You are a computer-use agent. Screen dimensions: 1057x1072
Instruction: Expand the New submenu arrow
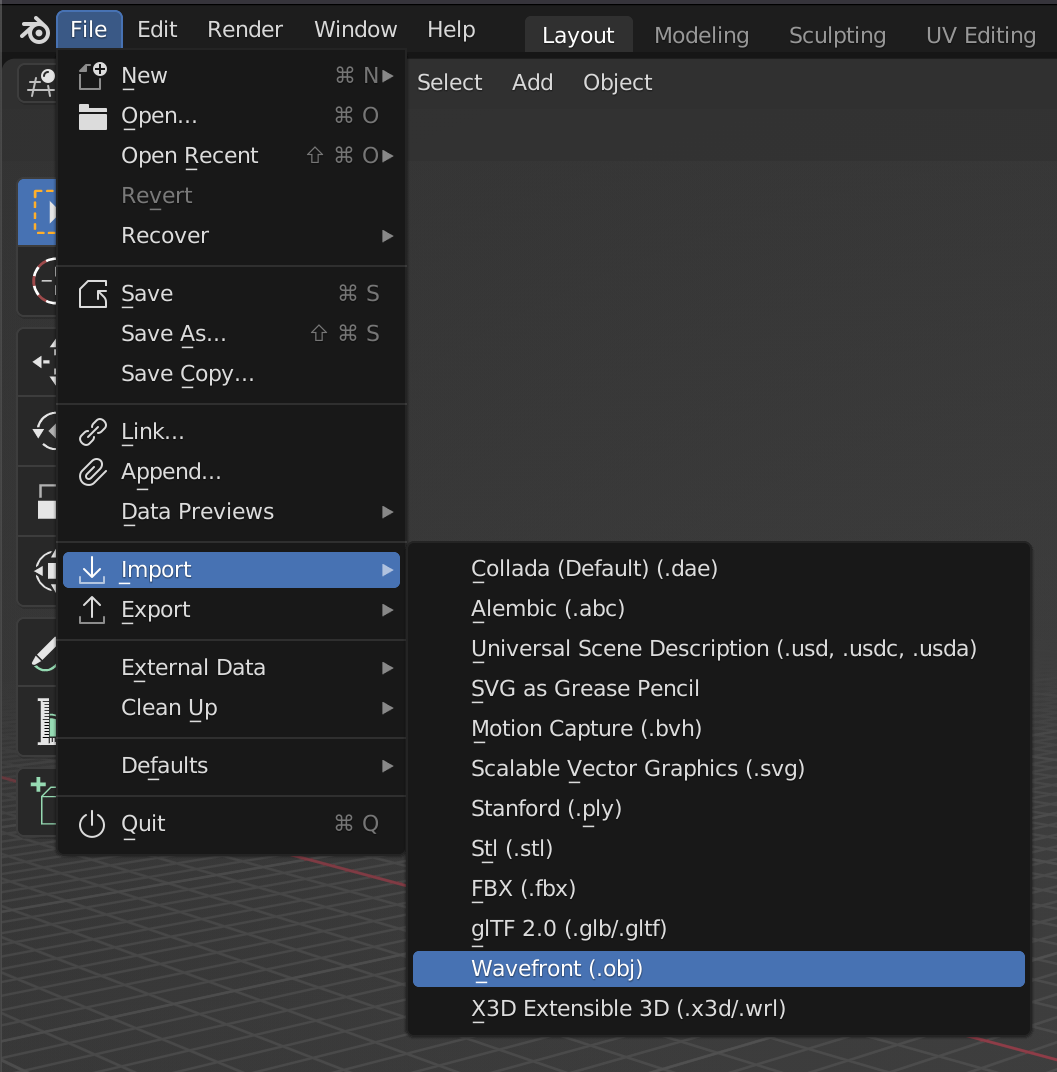(x=388, y=76)
